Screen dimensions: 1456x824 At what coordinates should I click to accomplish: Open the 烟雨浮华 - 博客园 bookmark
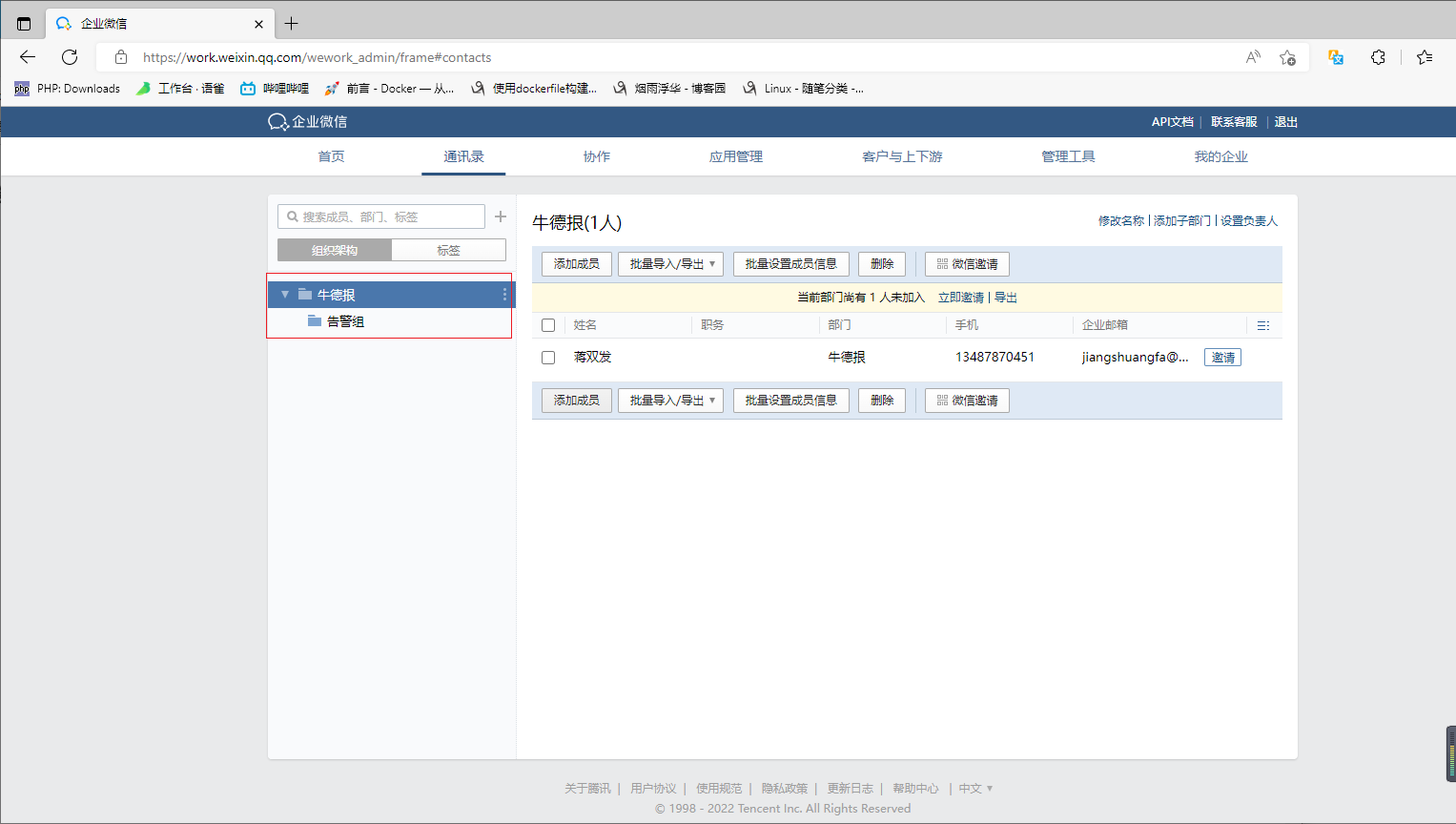click(x=669, y=89)
